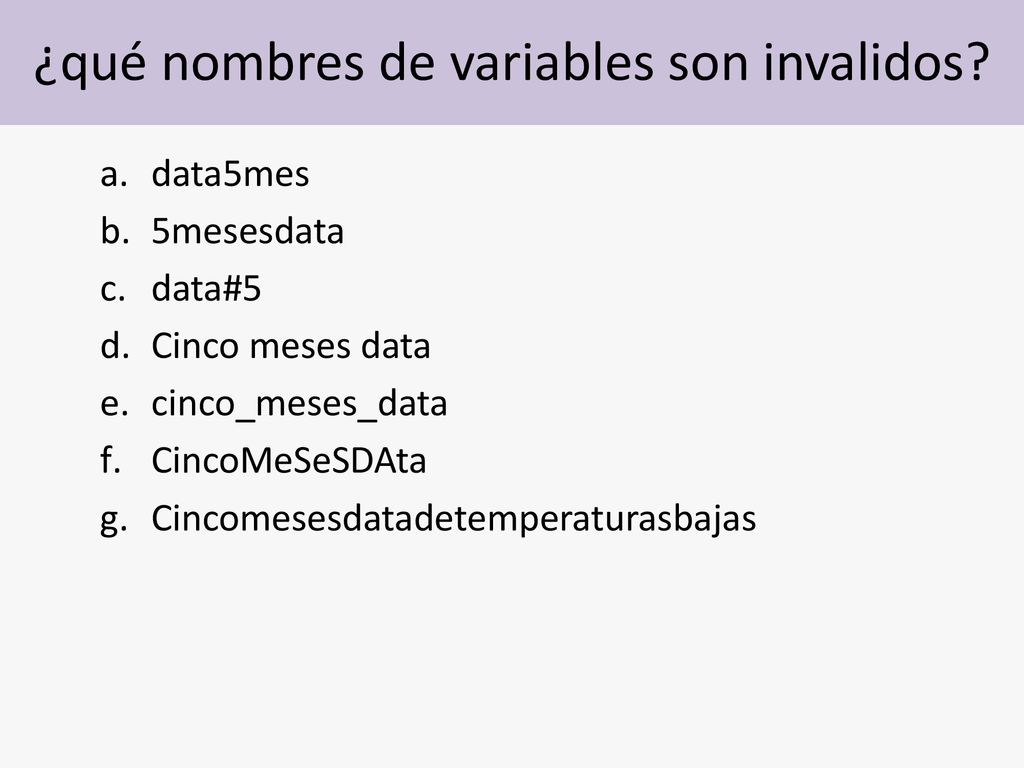1024x768 pixels.
Task: Click the list marker letter d.
Action: (x=114, y=346)
